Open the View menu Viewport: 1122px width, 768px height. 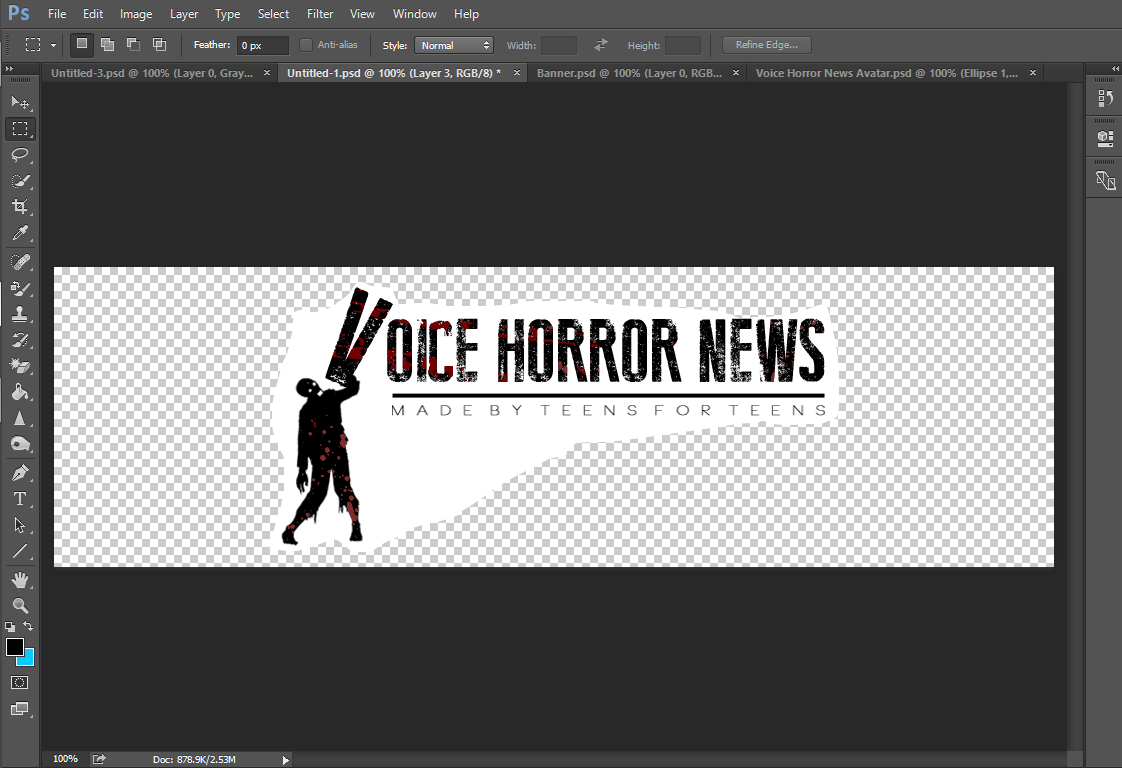pyautogui.click(x=362, y=14)
